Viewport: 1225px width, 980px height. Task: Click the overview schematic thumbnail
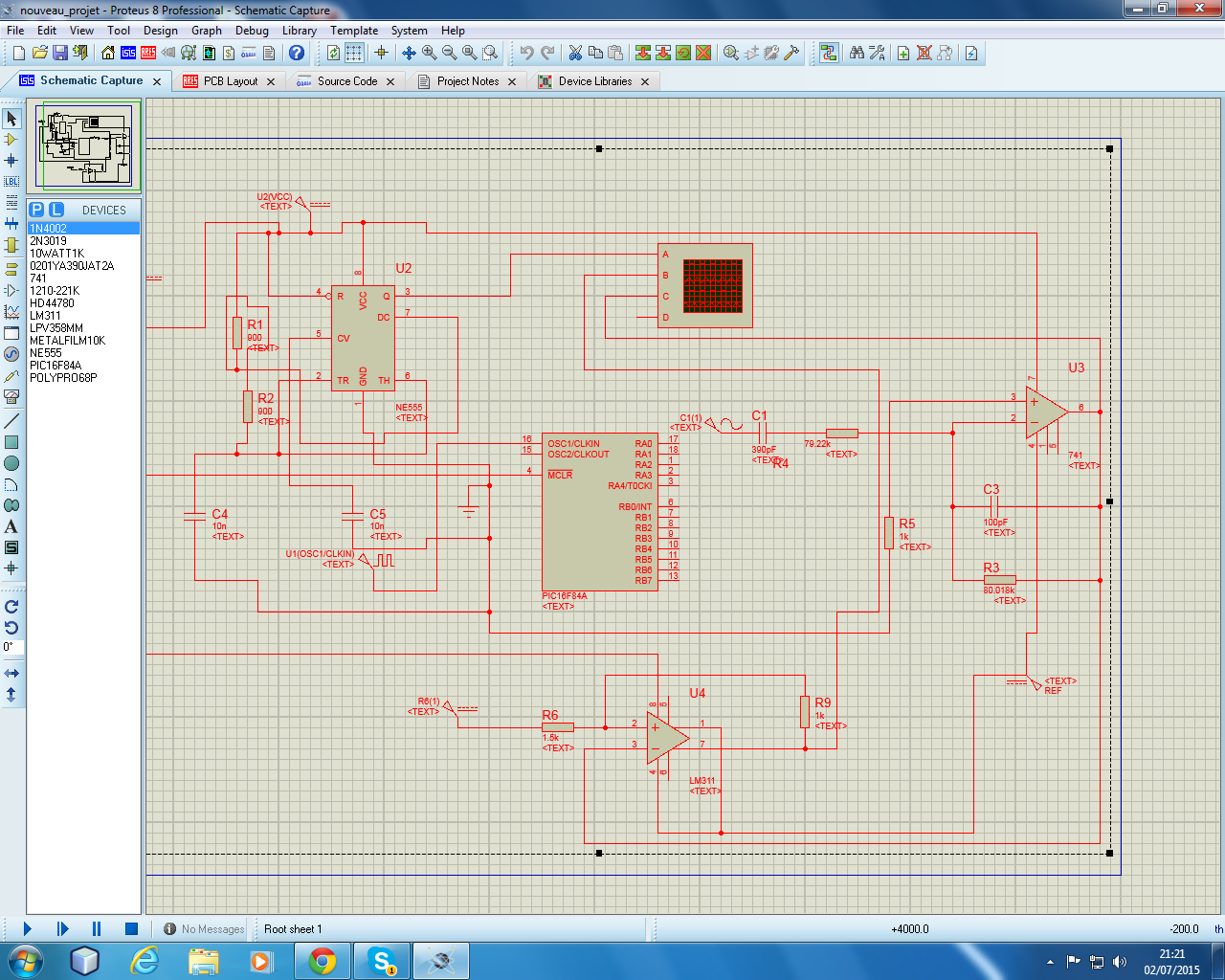(x=84, y=145)
